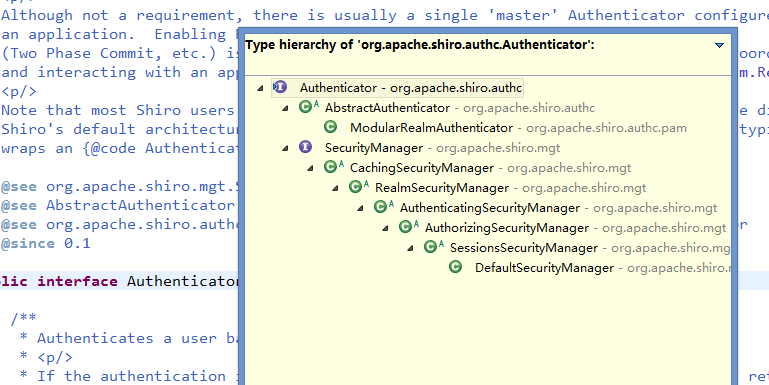Select the SecurityManager entry in hierarchy

pyautogui.click(x=442, y=148)
